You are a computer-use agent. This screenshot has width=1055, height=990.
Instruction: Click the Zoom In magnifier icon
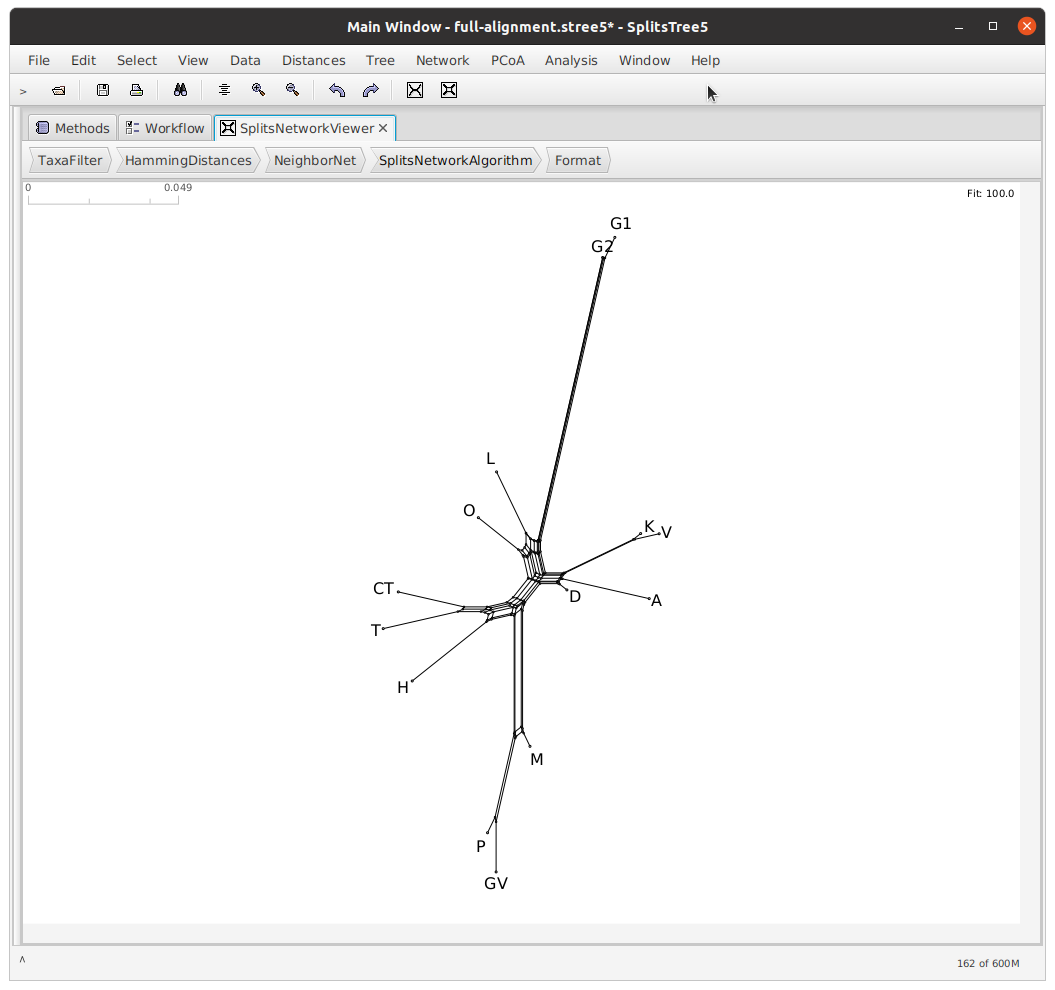(258, 90)
